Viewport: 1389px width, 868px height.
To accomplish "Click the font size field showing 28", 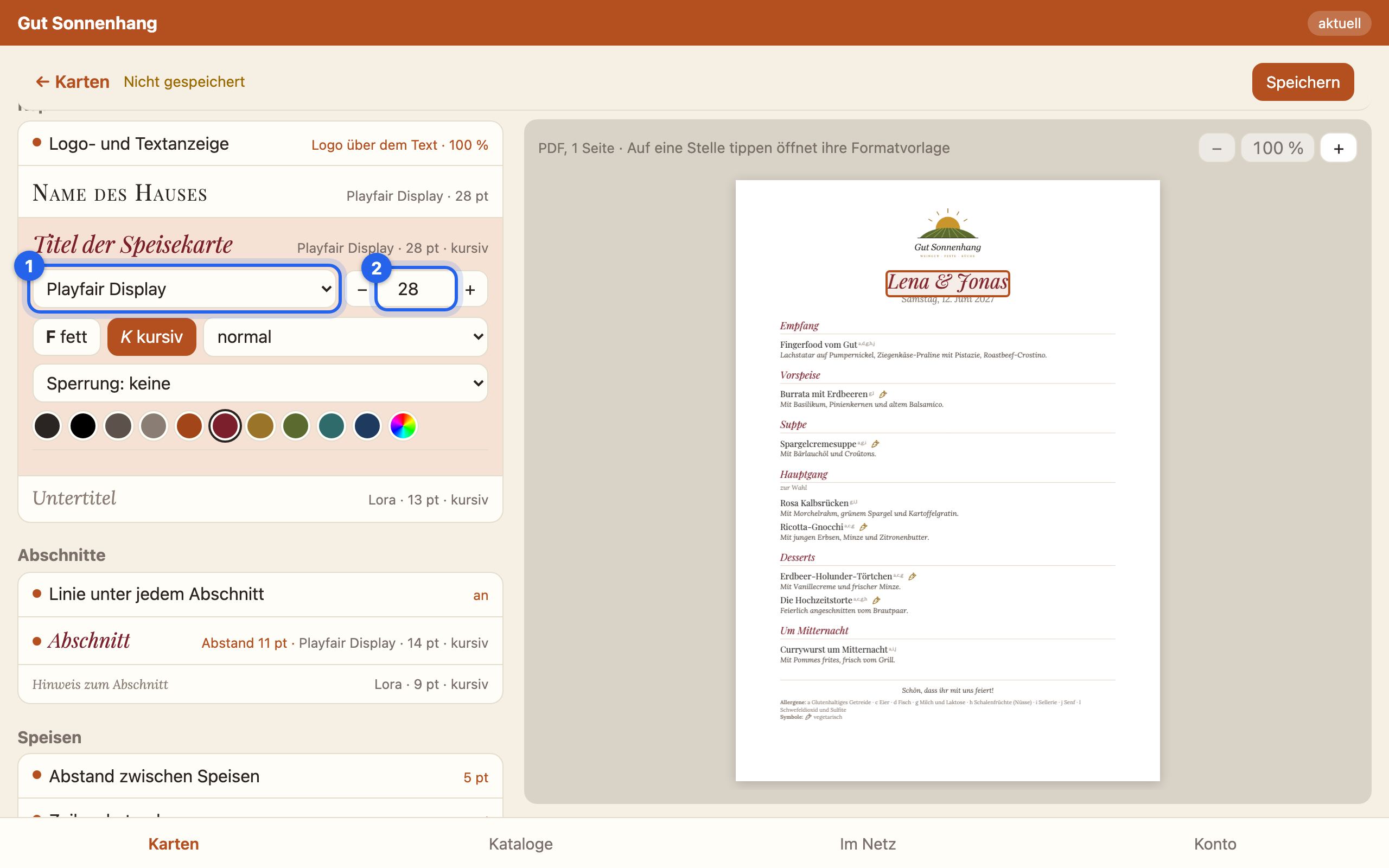I will (x=416, y=289).
